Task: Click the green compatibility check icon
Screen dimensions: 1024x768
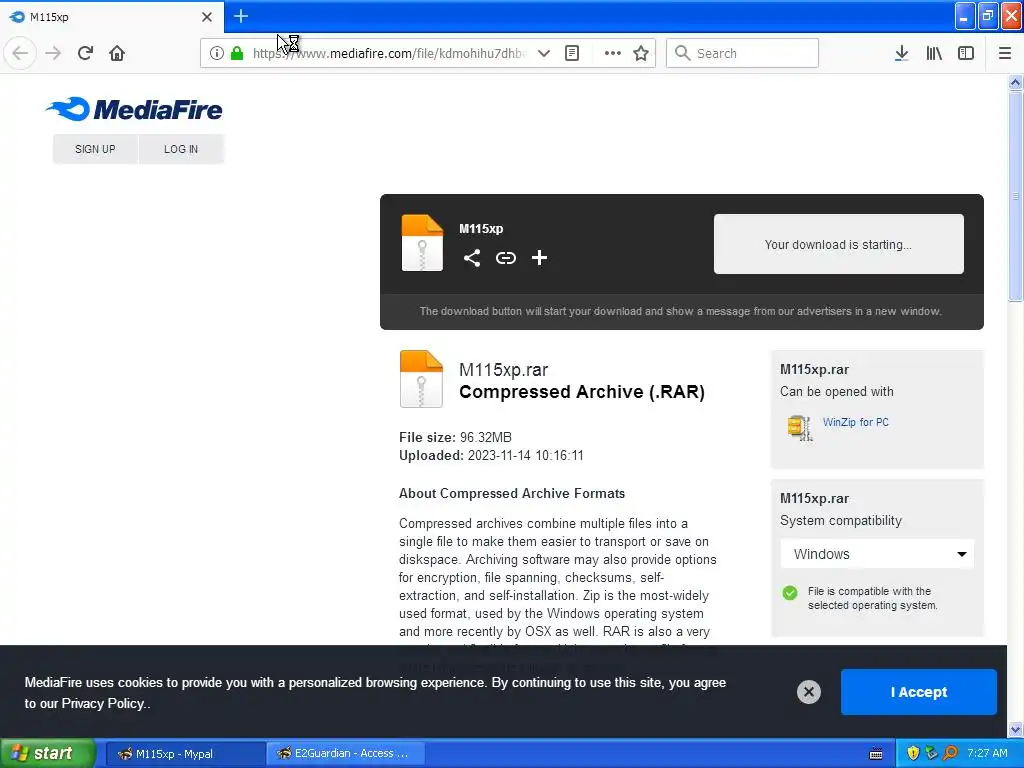Action: 790,593
